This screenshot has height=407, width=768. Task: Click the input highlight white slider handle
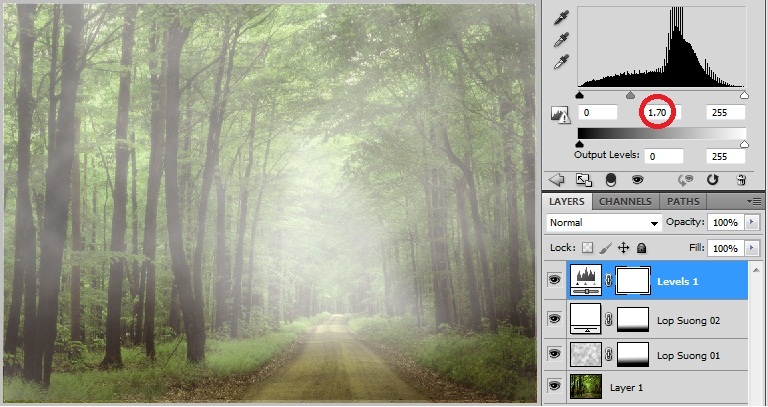[x=744, y=95]
